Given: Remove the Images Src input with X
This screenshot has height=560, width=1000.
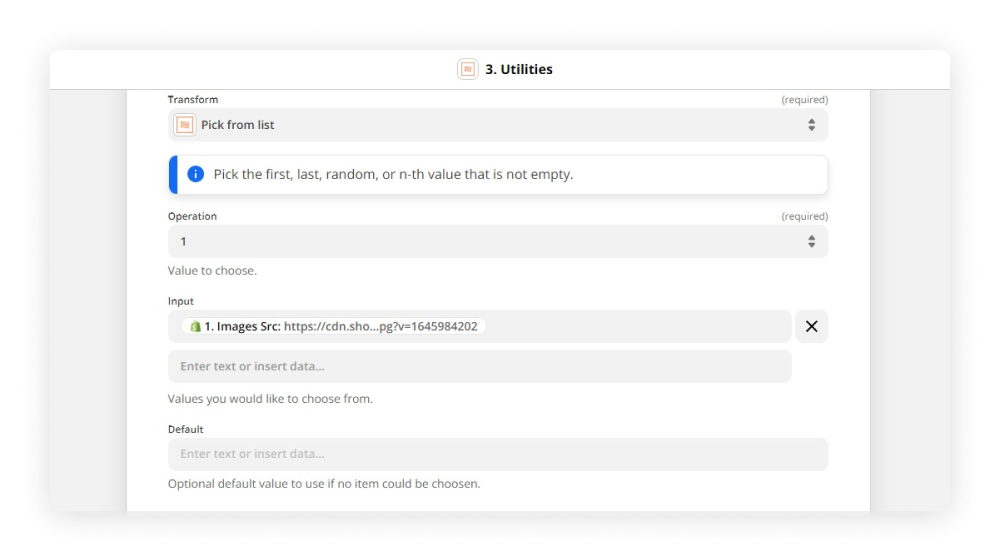Looking at the screenshot, I should coord(811,327).
